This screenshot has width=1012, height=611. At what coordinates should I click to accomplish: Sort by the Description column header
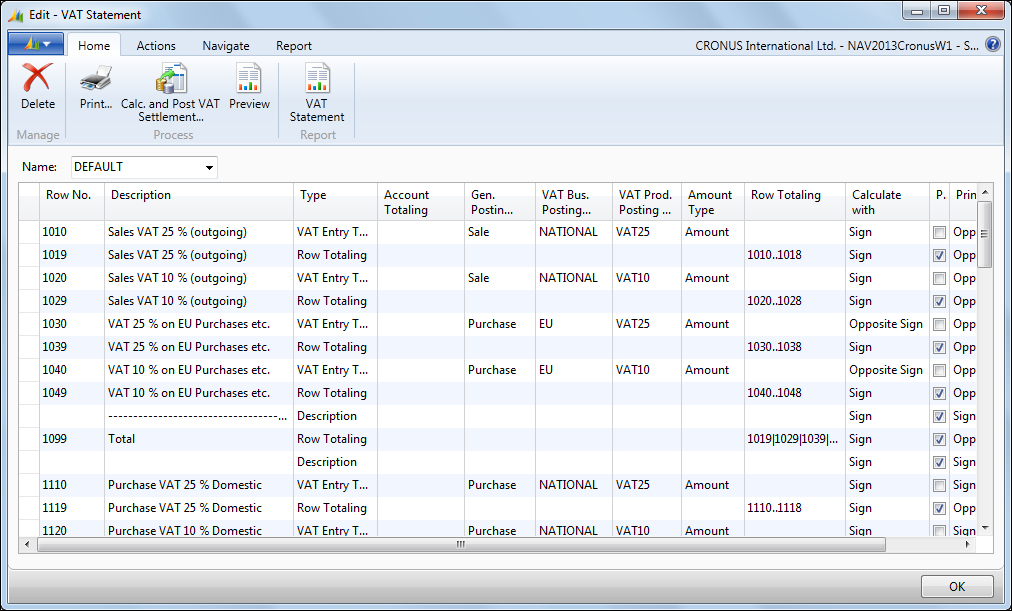pyautogui.click(x=199, y=202)
